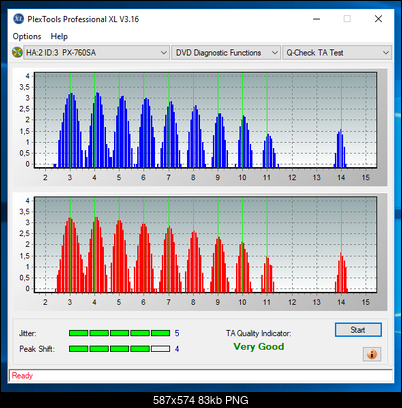Click the blue peak at 3 in top graph

pyautogui.click(x=70, y=130)
